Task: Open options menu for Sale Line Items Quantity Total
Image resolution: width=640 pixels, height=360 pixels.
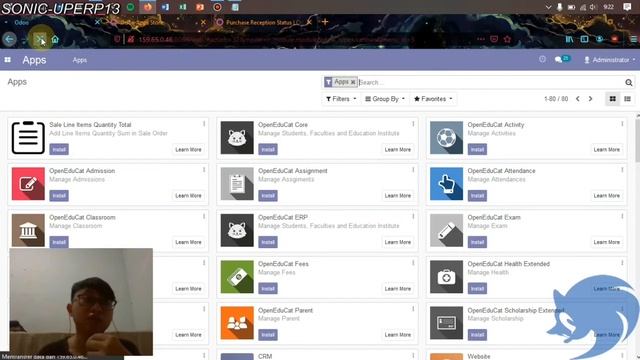Action: pos(204,124)
